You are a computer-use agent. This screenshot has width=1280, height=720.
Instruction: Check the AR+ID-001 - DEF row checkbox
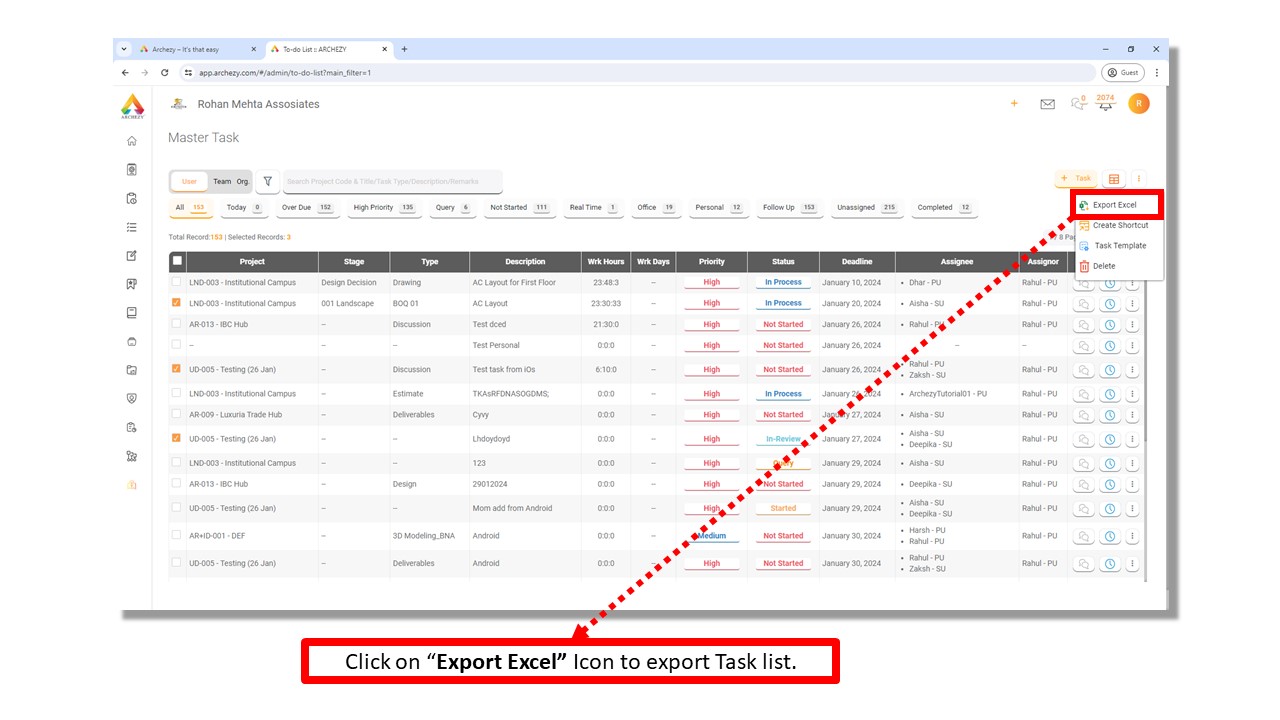(177, 535)
